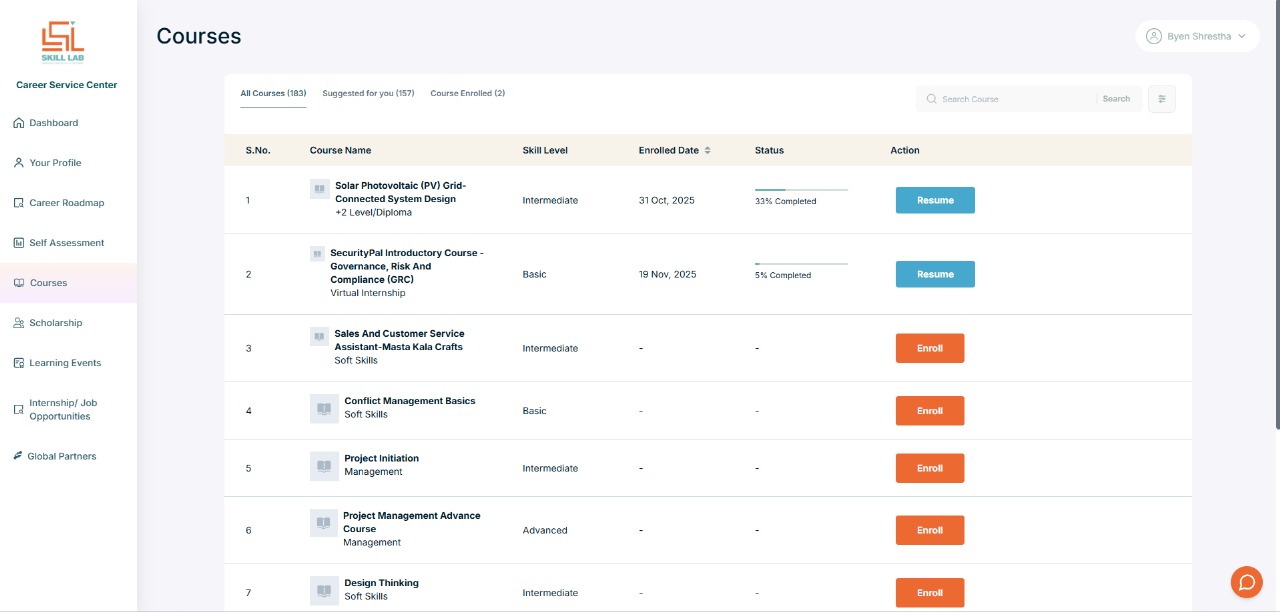Click the Self Assessment sidebar icon
This screenshot has height=612, width=1280.
(18, 243)
